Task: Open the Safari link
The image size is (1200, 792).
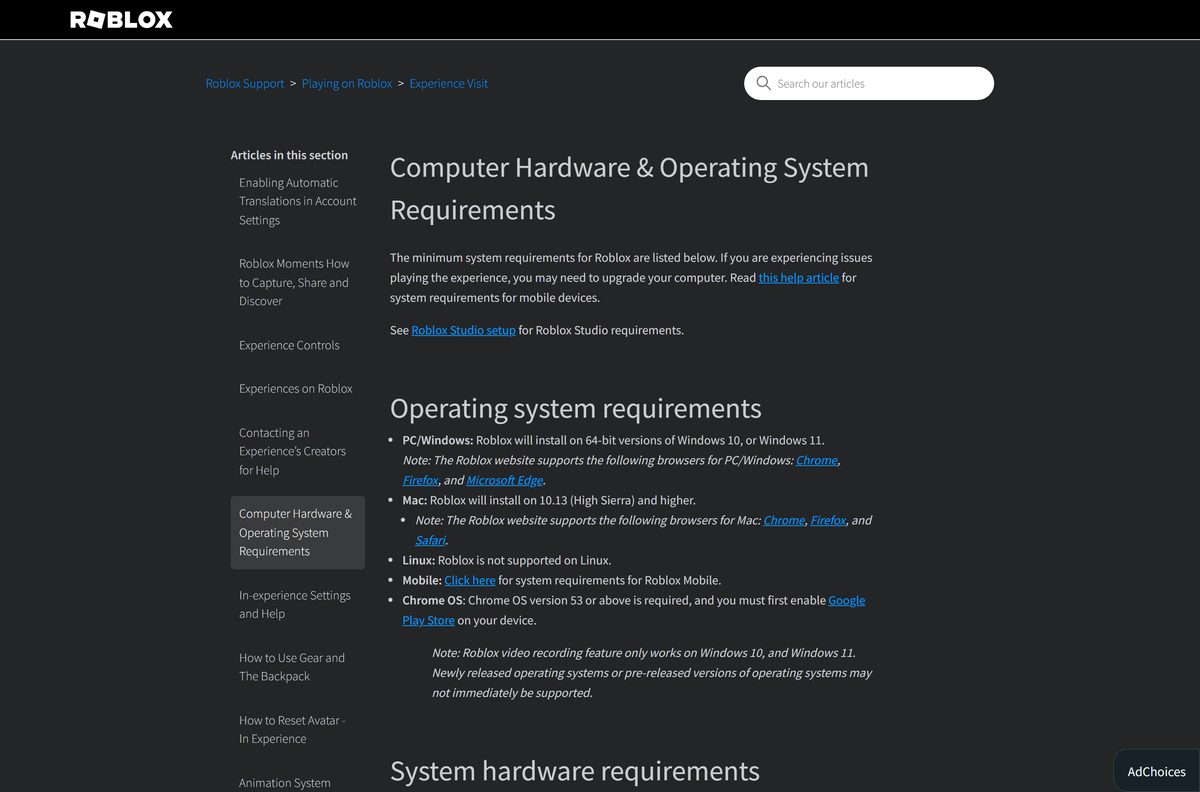Action: tap(430, 540)
